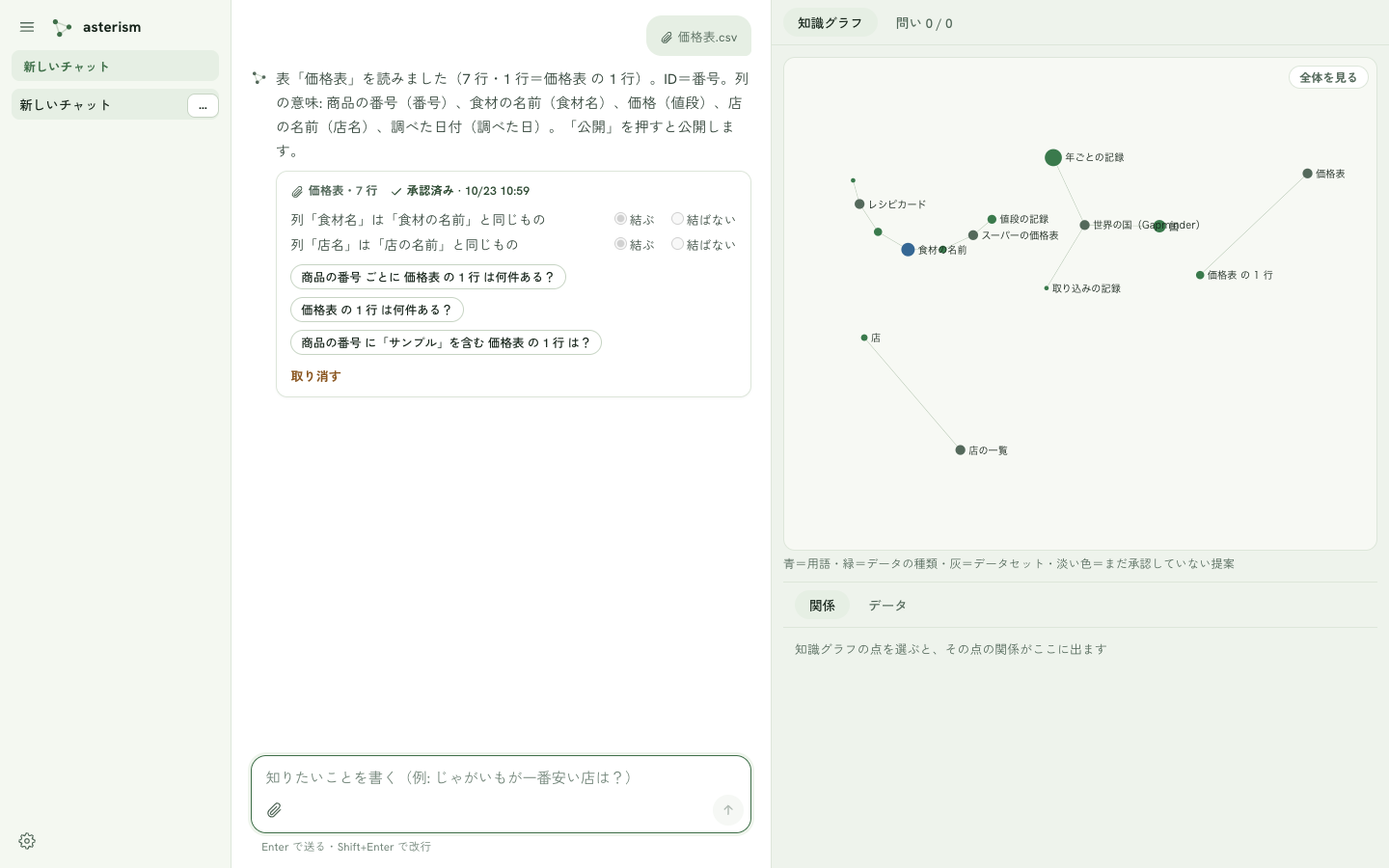Screen dimensions: 1389x868
Task: Switch to the 問い 0 / 0 tab
Action: (924, 23)
